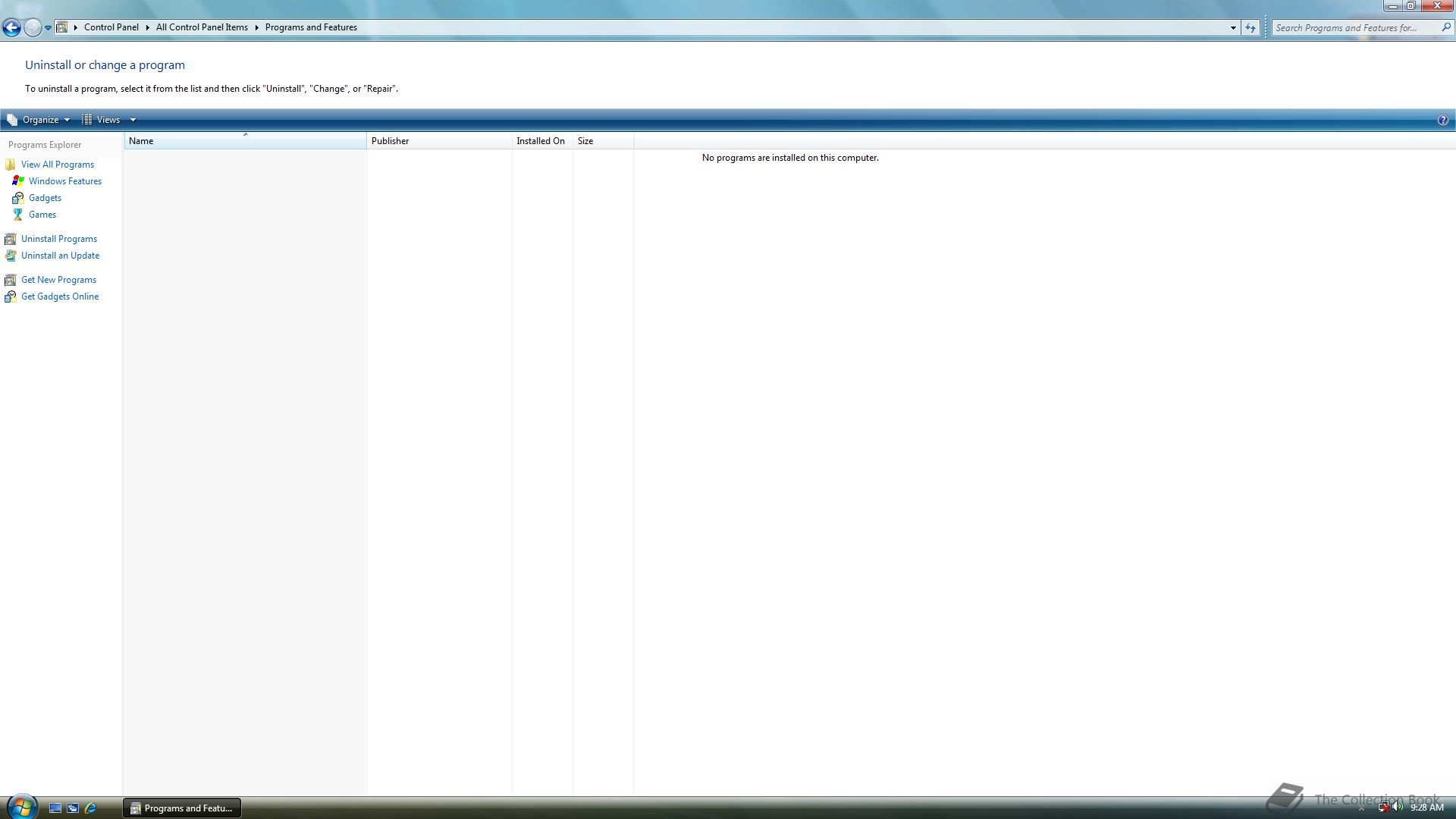Expand the Views dropdown arrow
1456x819 pixels.
click(x=133, y=120)
